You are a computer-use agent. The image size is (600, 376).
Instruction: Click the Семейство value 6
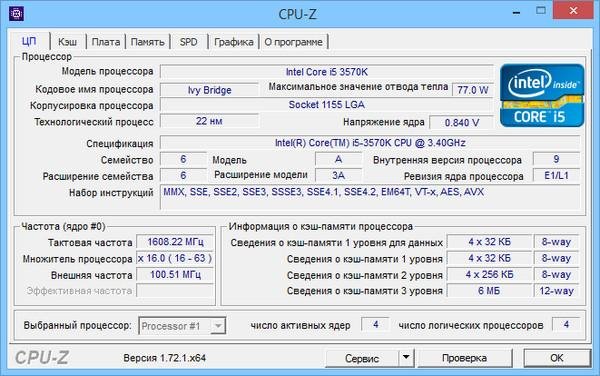183,159
